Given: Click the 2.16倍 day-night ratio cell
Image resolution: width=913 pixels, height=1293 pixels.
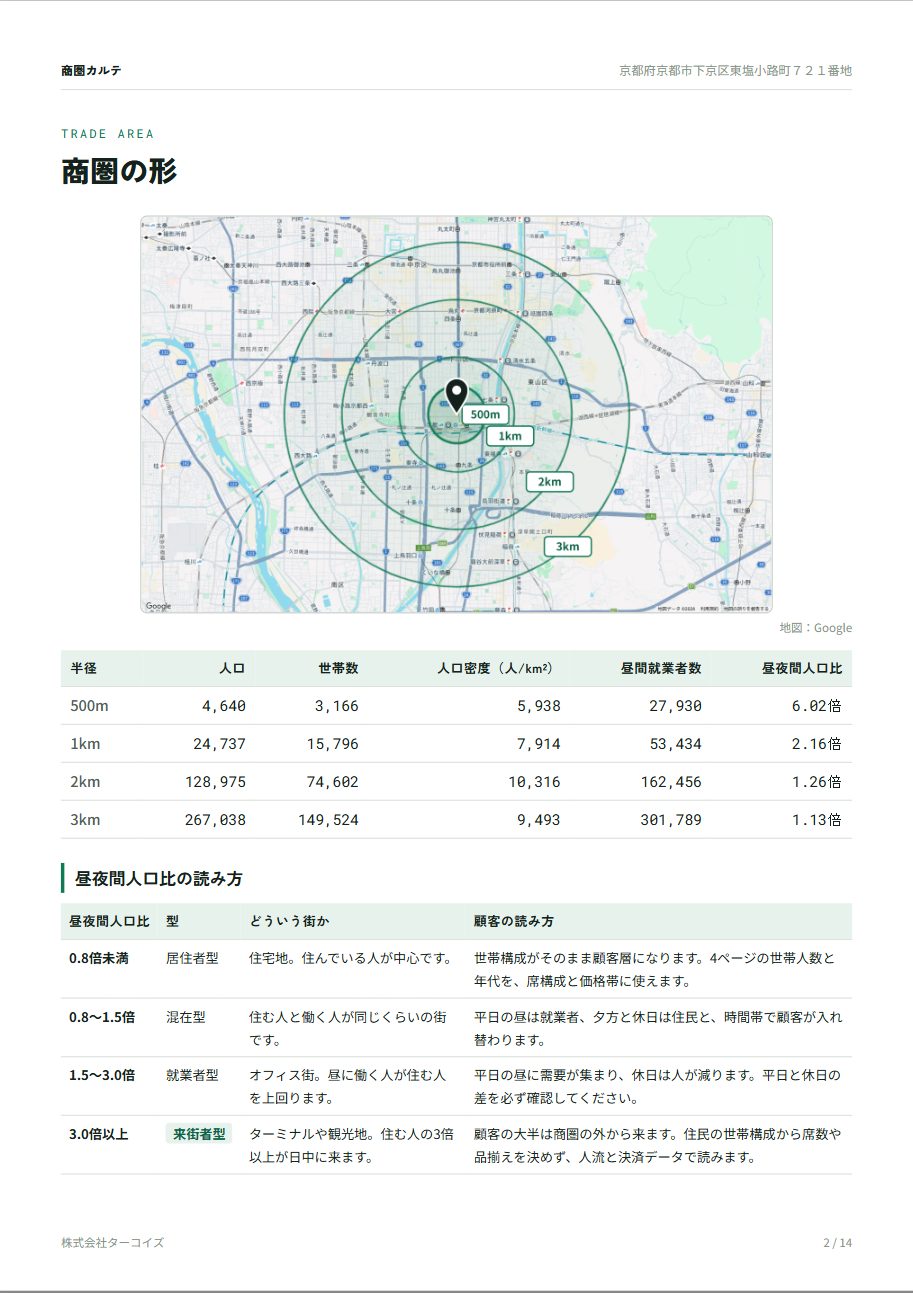Looking at the screenshot, I should 816,744.
